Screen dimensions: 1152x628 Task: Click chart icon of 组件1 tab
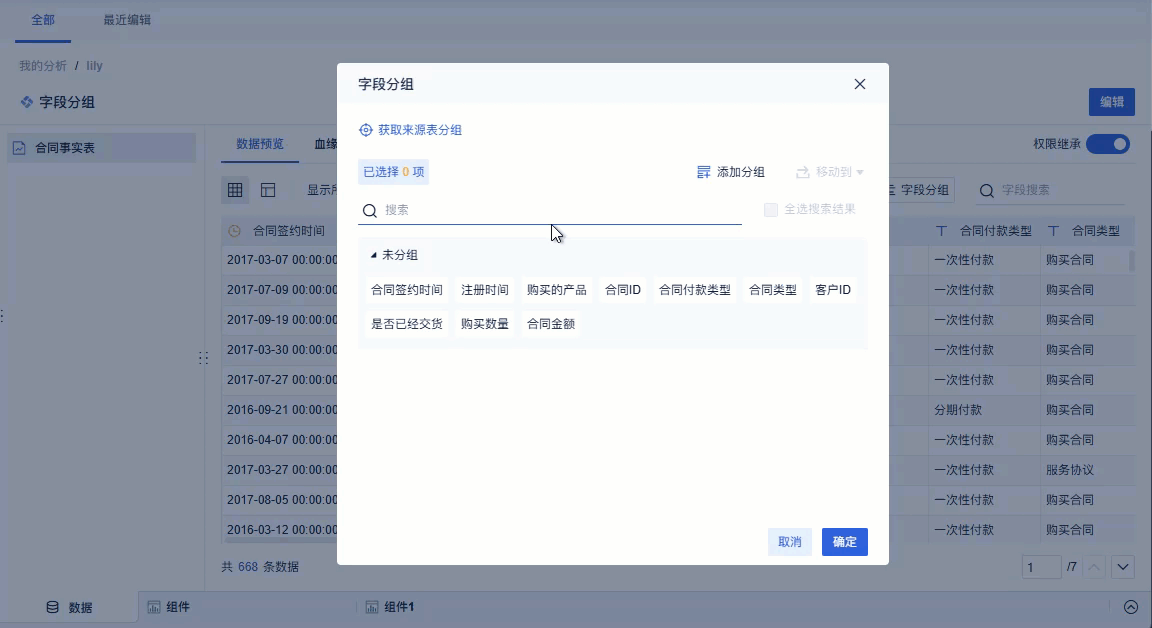[372, 607]
